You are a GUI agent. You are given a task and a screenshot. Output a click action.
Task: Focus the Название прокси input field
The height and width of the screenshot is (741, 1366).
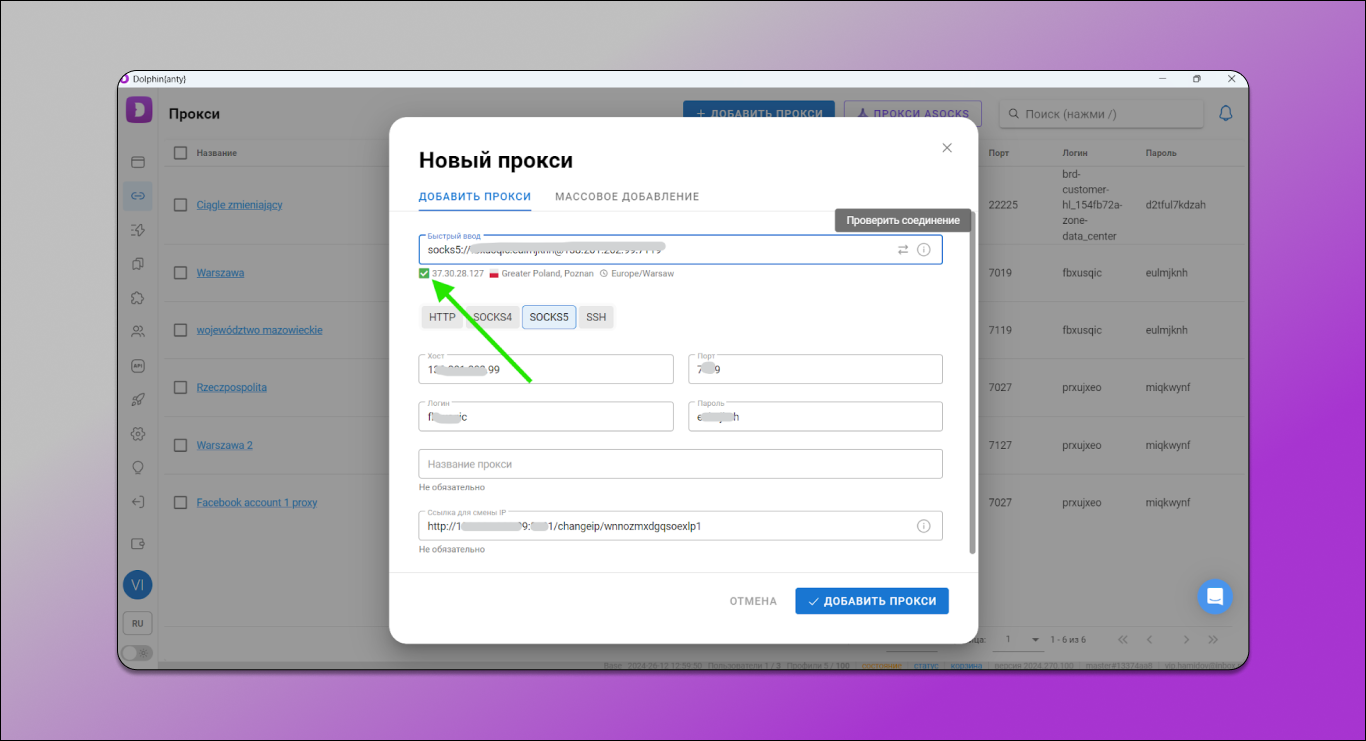point(681,464)
